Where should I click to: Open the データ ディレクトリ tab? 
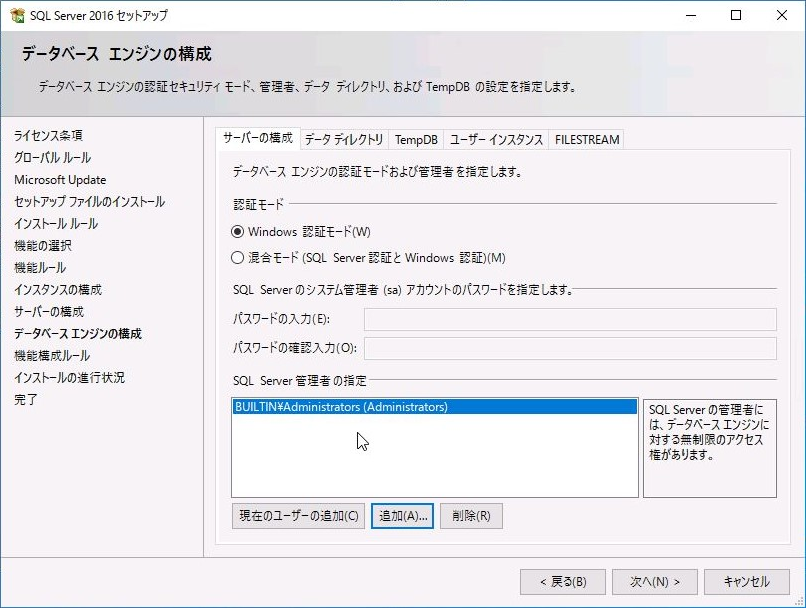[x=344, y=140]
